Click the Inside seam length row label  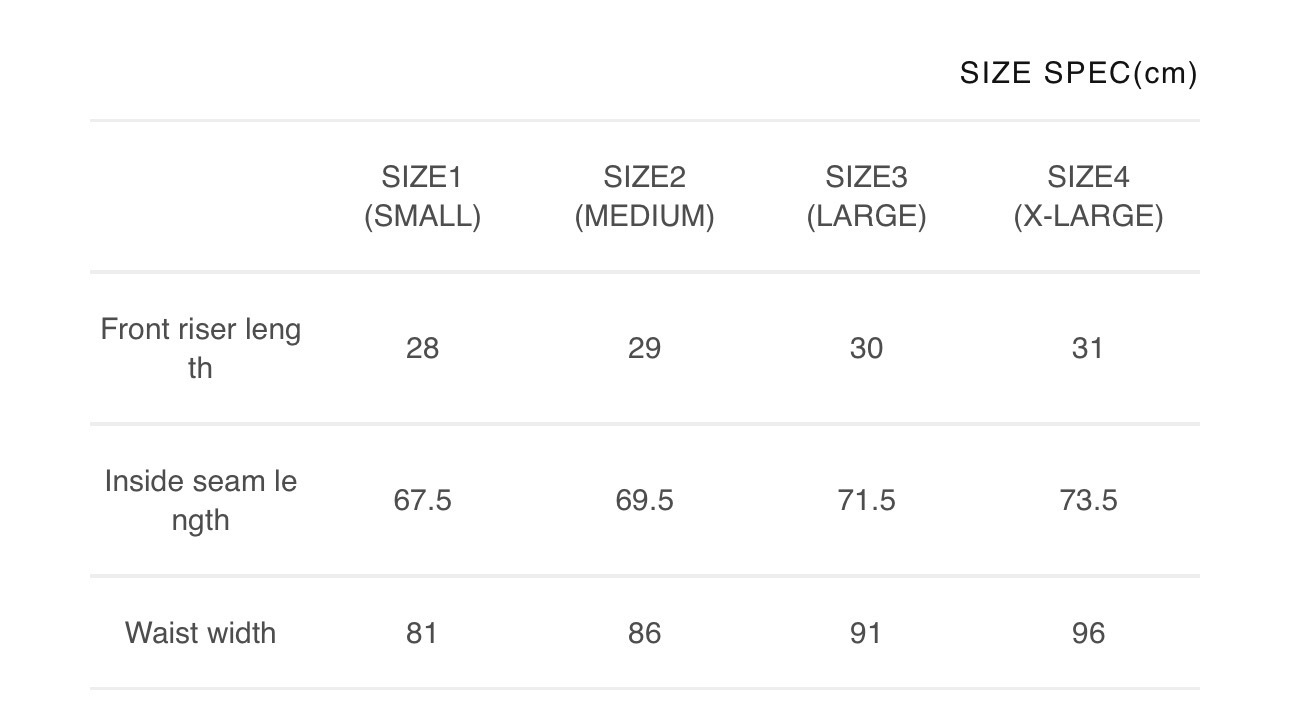tap(200, 500)
